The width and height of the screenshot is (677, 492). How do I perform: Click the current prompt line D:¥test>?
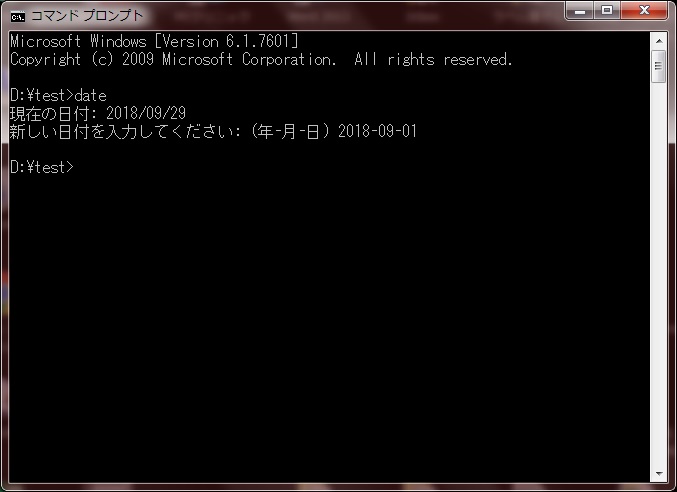click(x=42, y=167)
